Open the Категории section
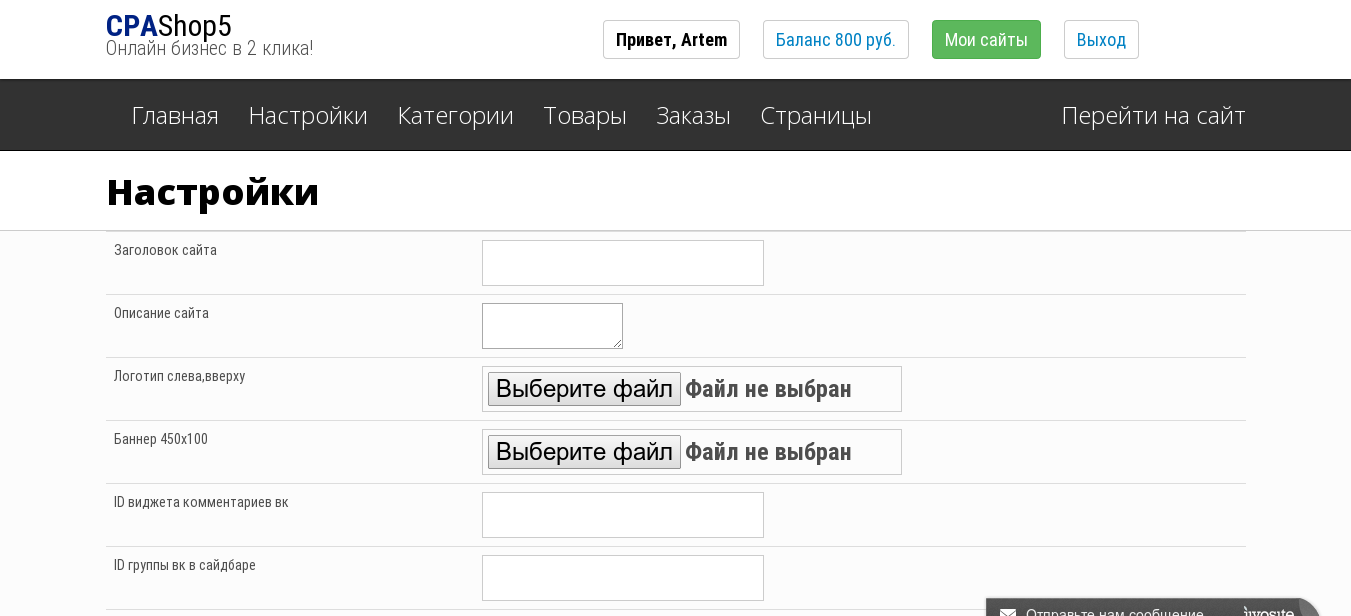Screen dimensions: 1351x616 click(x=455, y=116)
